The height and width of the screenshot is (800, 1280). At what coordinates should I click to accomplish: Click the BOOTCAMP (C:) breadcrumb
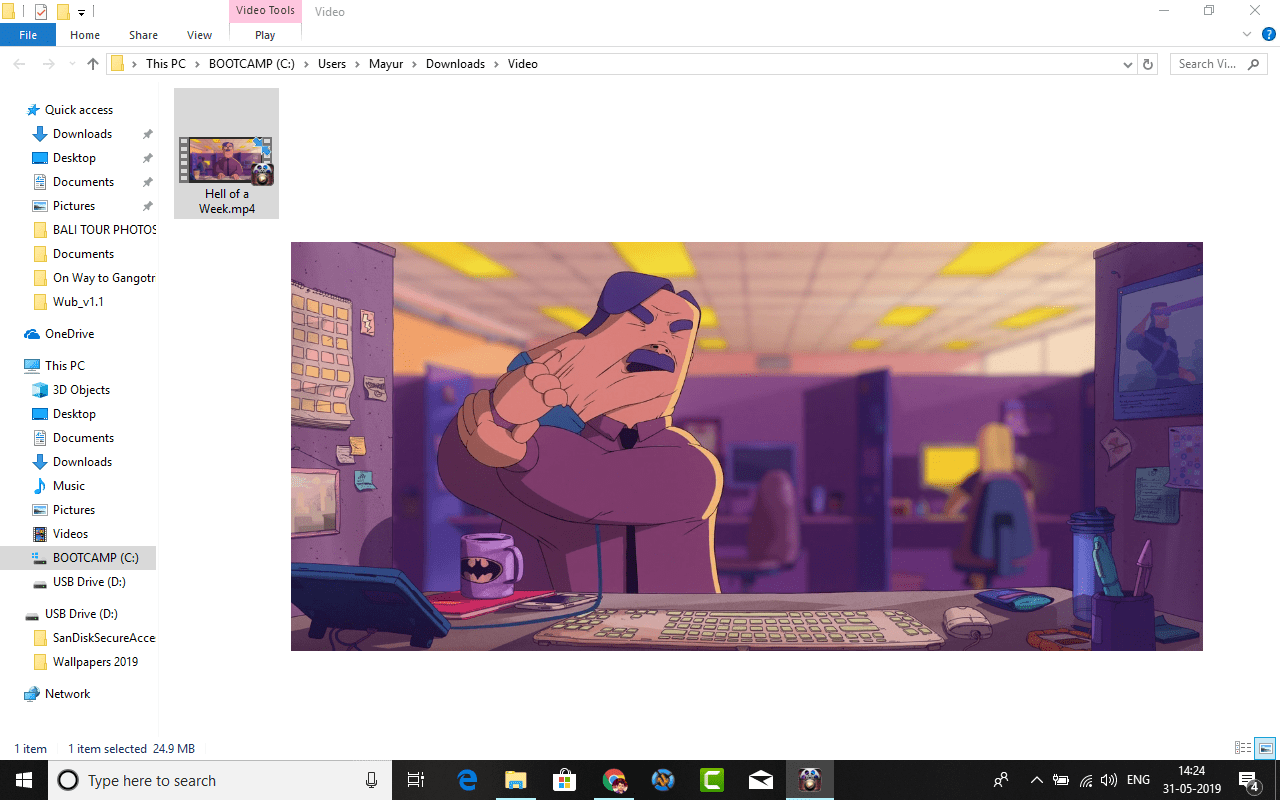click(x=250, y=64)
